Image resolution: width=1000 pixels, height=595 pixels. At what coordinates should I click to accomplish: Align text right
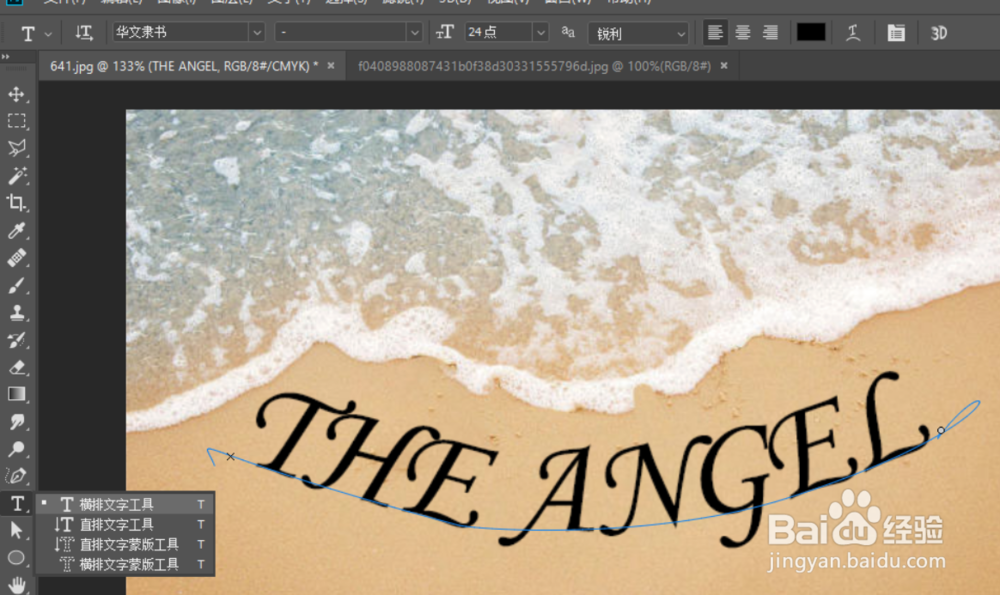pyautogui.click(x=770, y=33)
